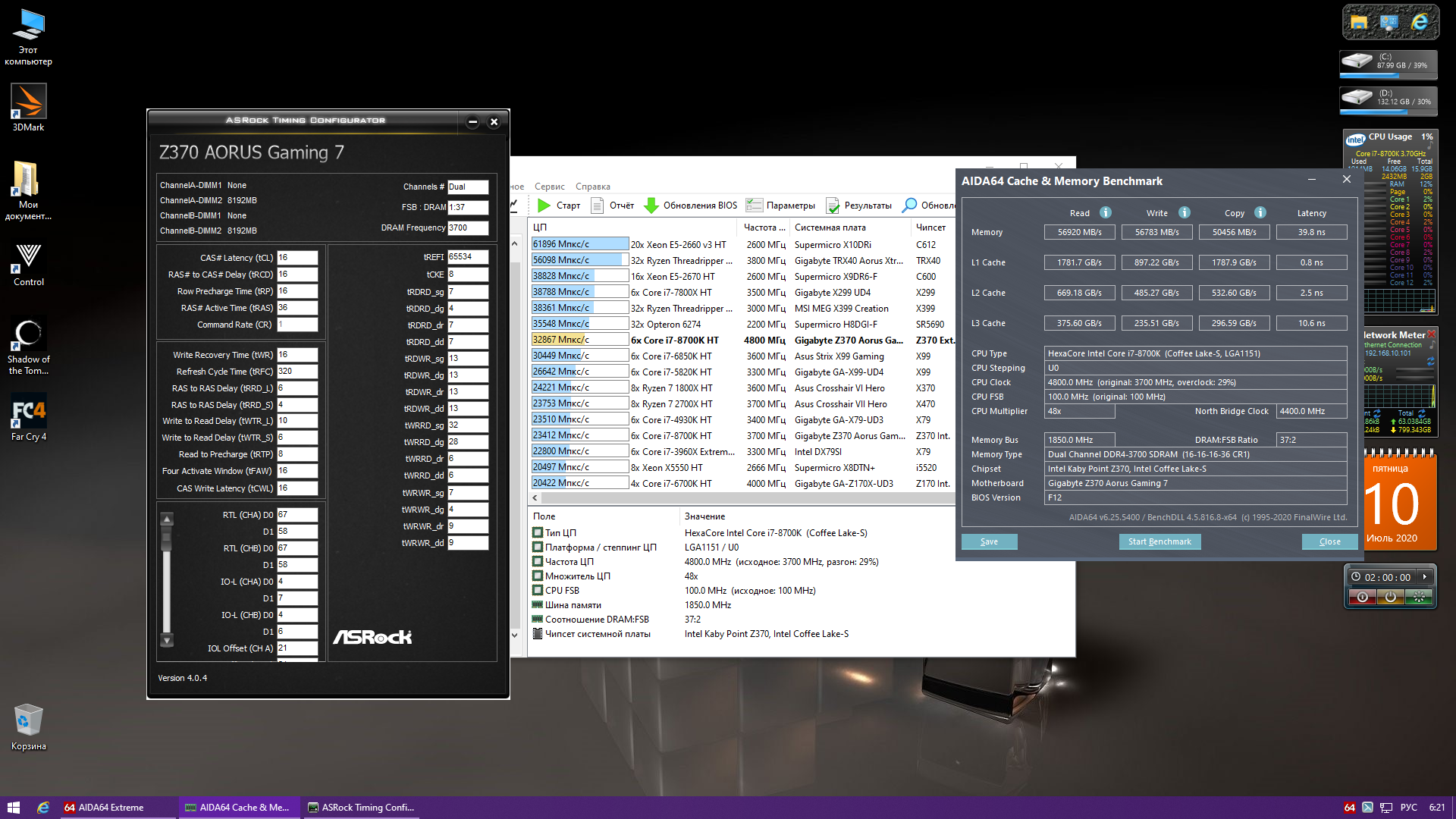
Task: Toggle the CPU type field checkbox
Action: click(x=538, y=533)
